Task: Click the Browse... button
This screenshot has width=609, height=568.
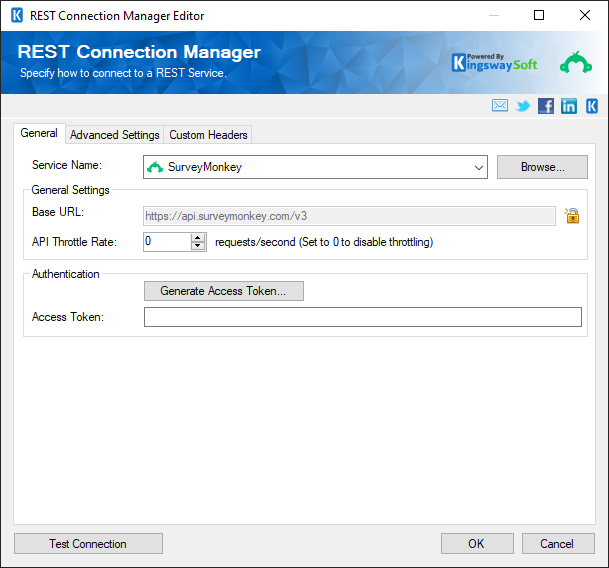Action: point(542,167)
